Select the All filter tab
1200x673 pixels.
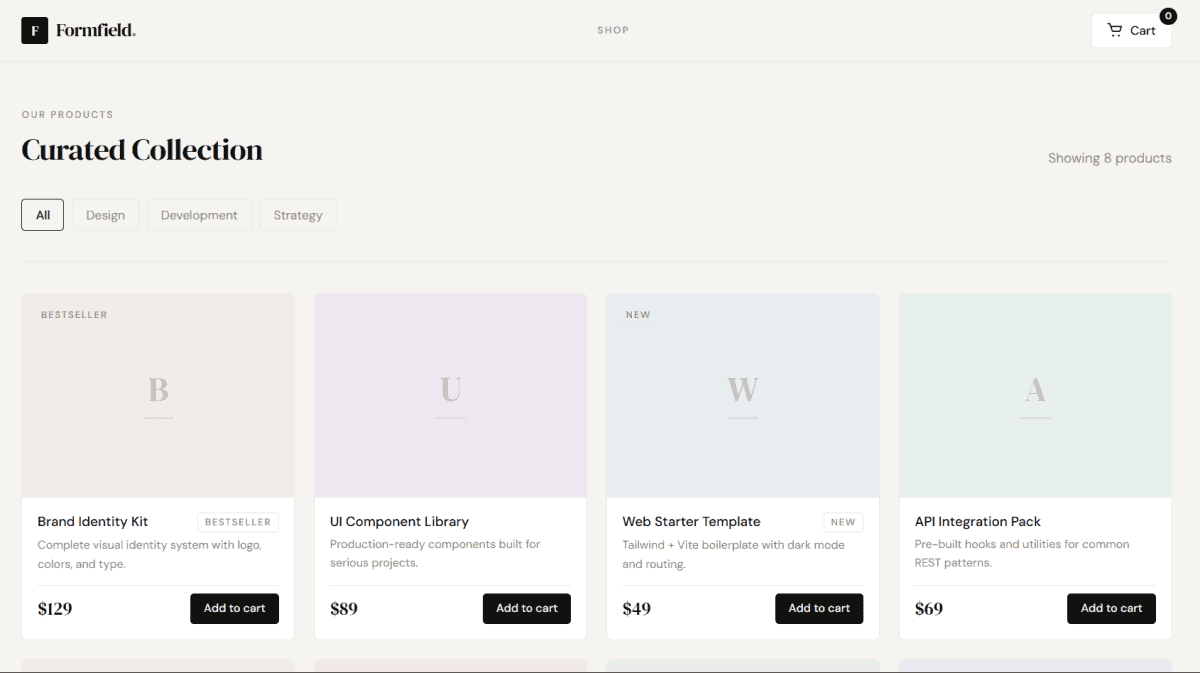point(42,215)
